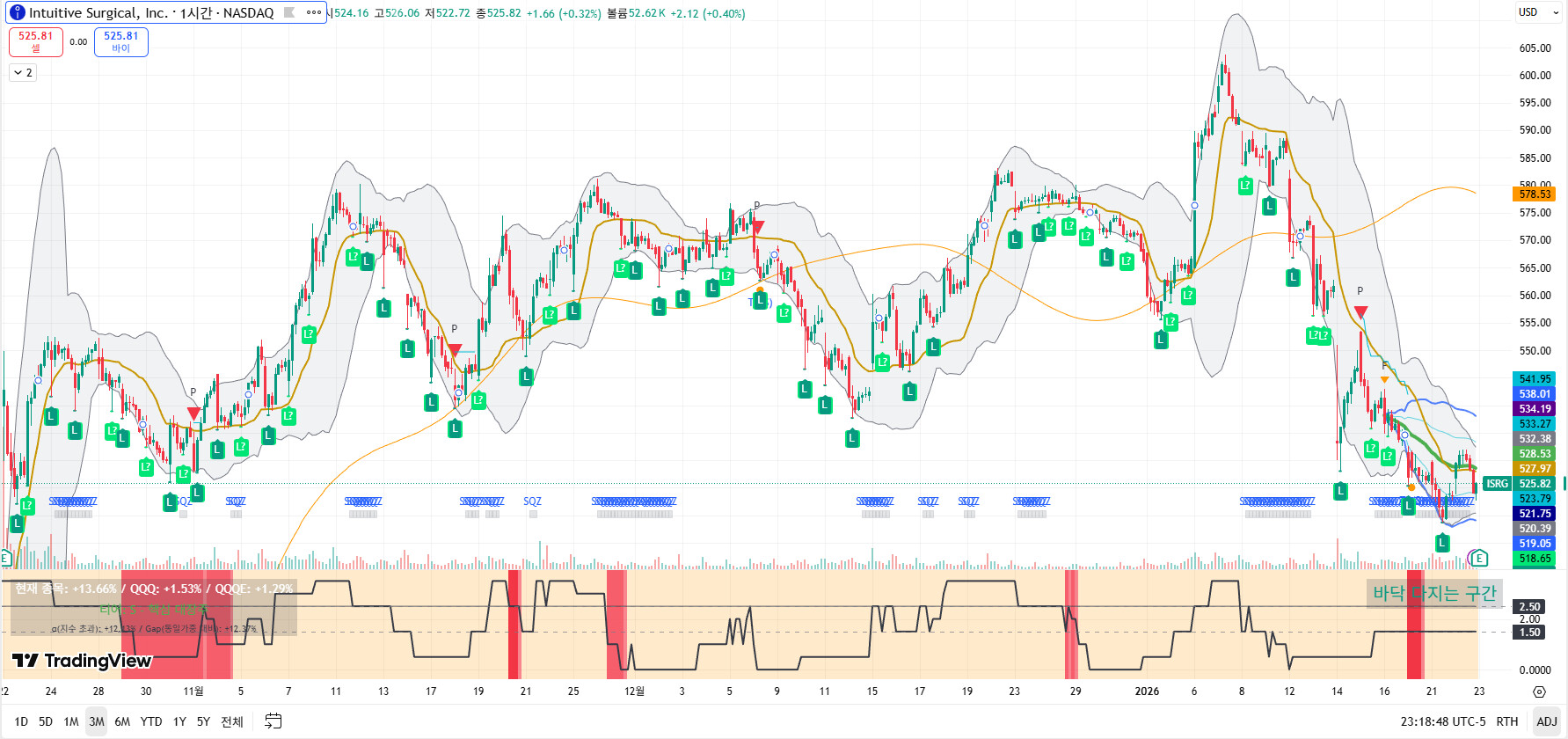Open the RTH session selector
This screenshot has height=739, width=1568.
[1507, 721]
